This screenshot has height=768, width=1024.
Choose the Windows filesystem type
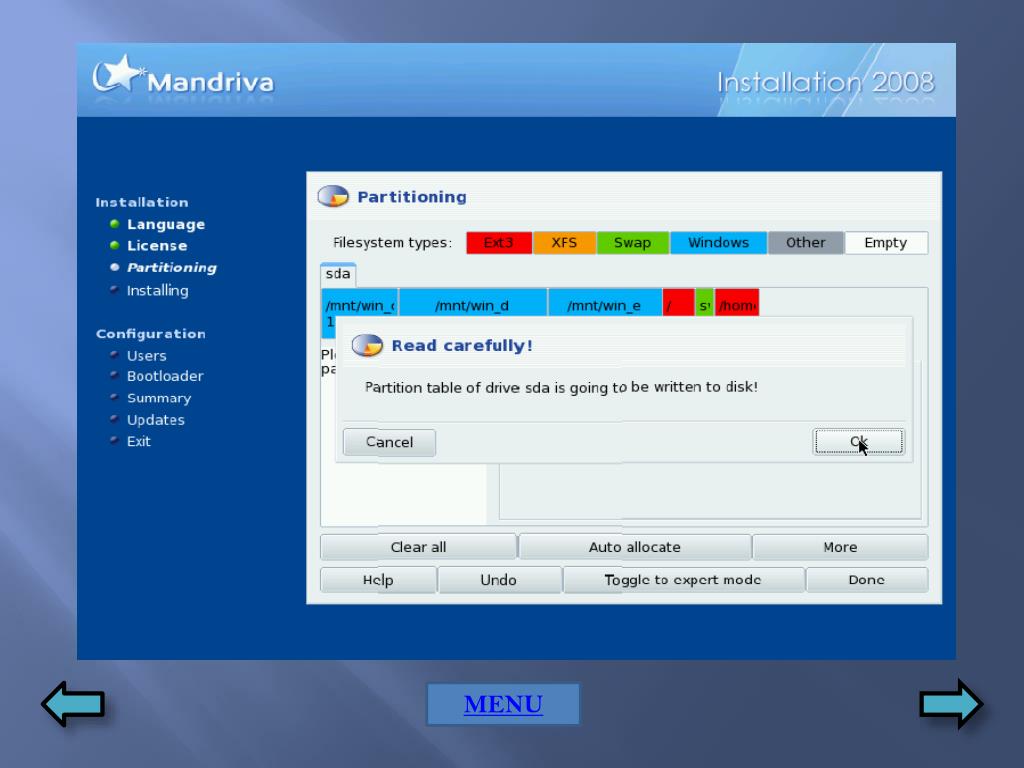(x=718, y=243)
